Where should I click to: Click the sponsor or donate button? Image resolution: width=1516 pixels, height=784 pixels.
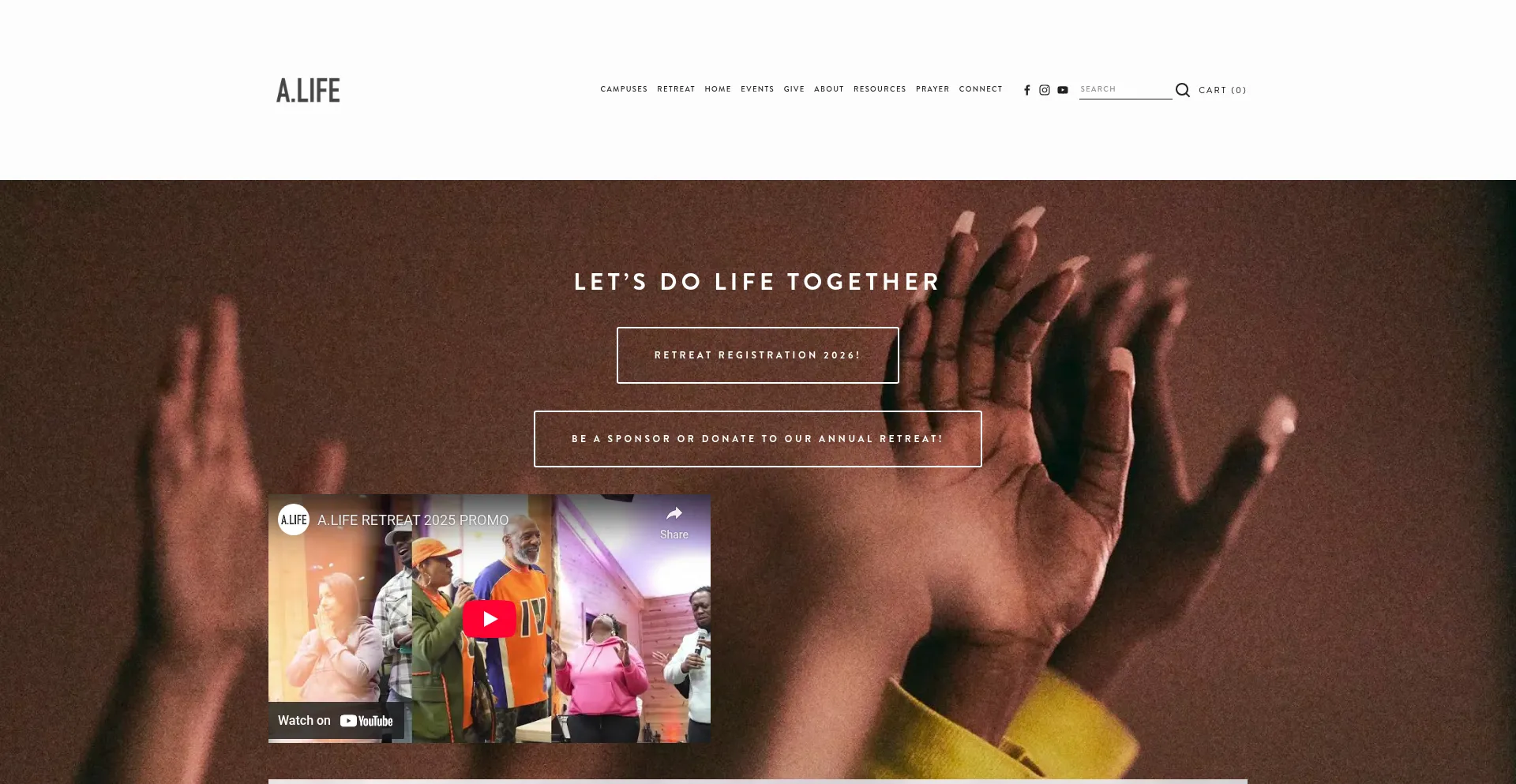758,439
